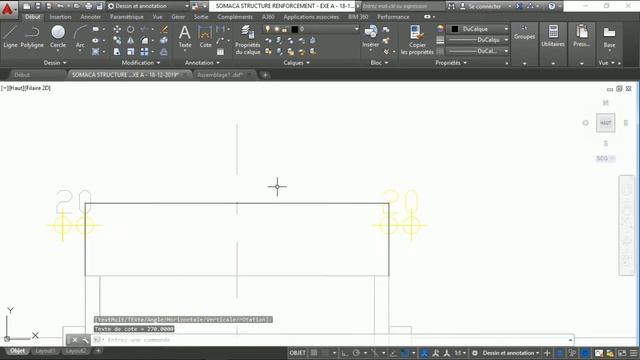
Task: Toggle ortho mode in status bar
Action: pos(344,353)
